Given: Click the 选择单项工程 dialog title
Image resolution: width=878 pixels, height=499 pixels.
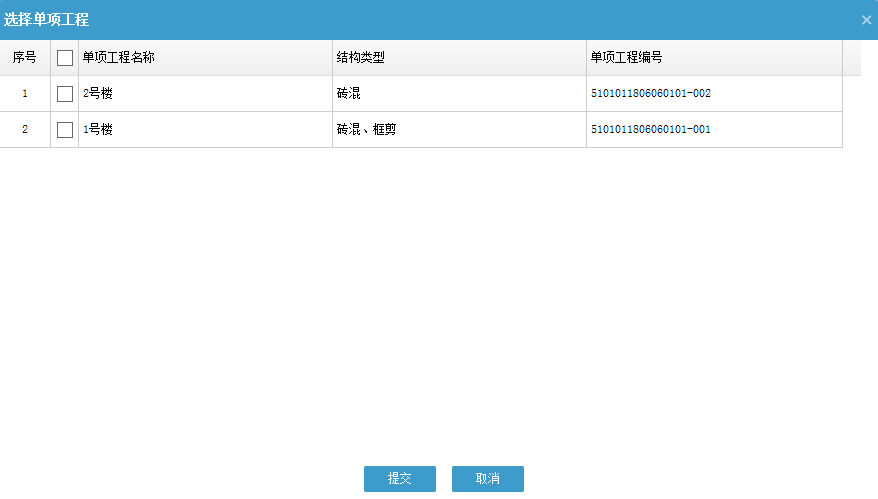Looking at the screenshot, I should [x=46, y=20].
